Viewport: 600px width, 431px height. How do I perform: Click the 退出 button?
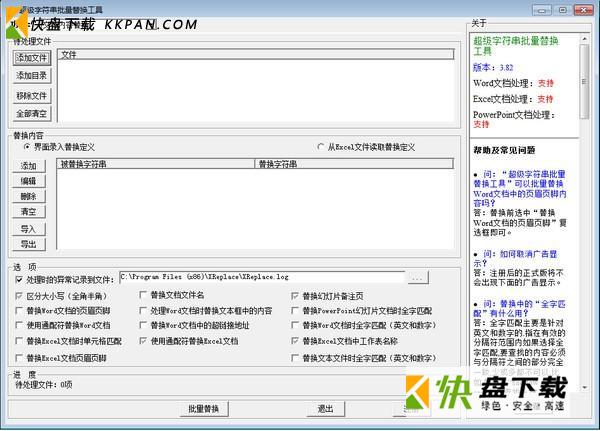(x=326, y=409)
